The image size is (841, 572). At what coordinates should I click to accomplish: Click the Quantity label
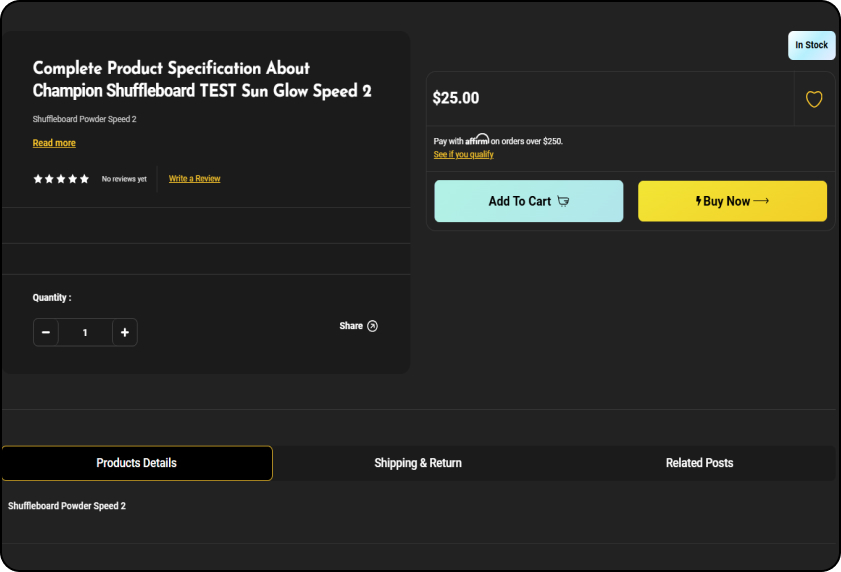[x=51, y=297]
